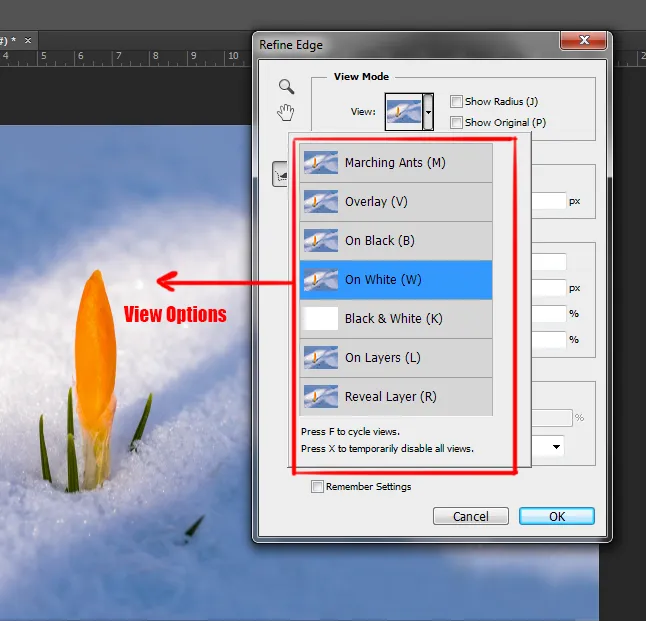Screen dimensions: 646x621
Task: Select the Zoom tool in Refine Edge
Action: 286,87
